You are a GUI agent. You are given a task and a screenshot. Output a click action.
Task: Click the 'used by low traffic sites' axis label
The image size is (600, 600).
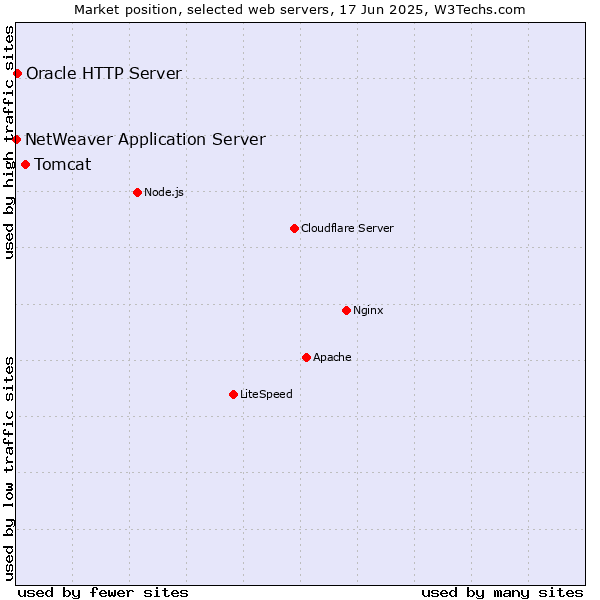(x=9, y=469)
